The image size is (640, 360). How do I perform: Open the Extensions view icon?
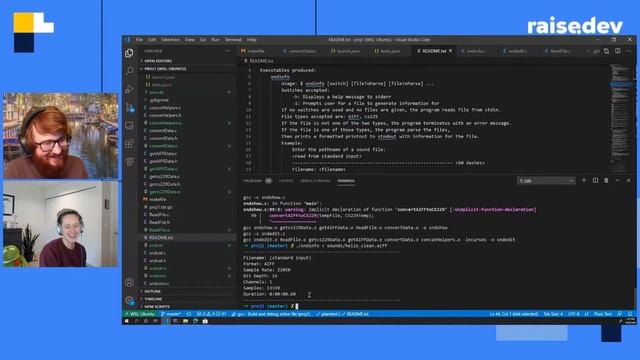pos(129,144)
